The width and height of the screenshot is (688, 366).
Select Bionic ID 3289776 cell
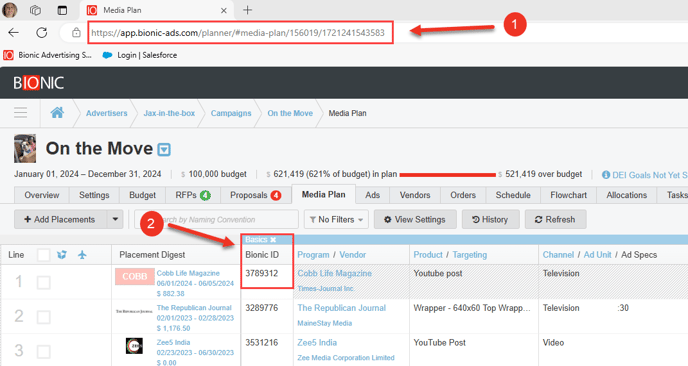(x=262, y=308)
